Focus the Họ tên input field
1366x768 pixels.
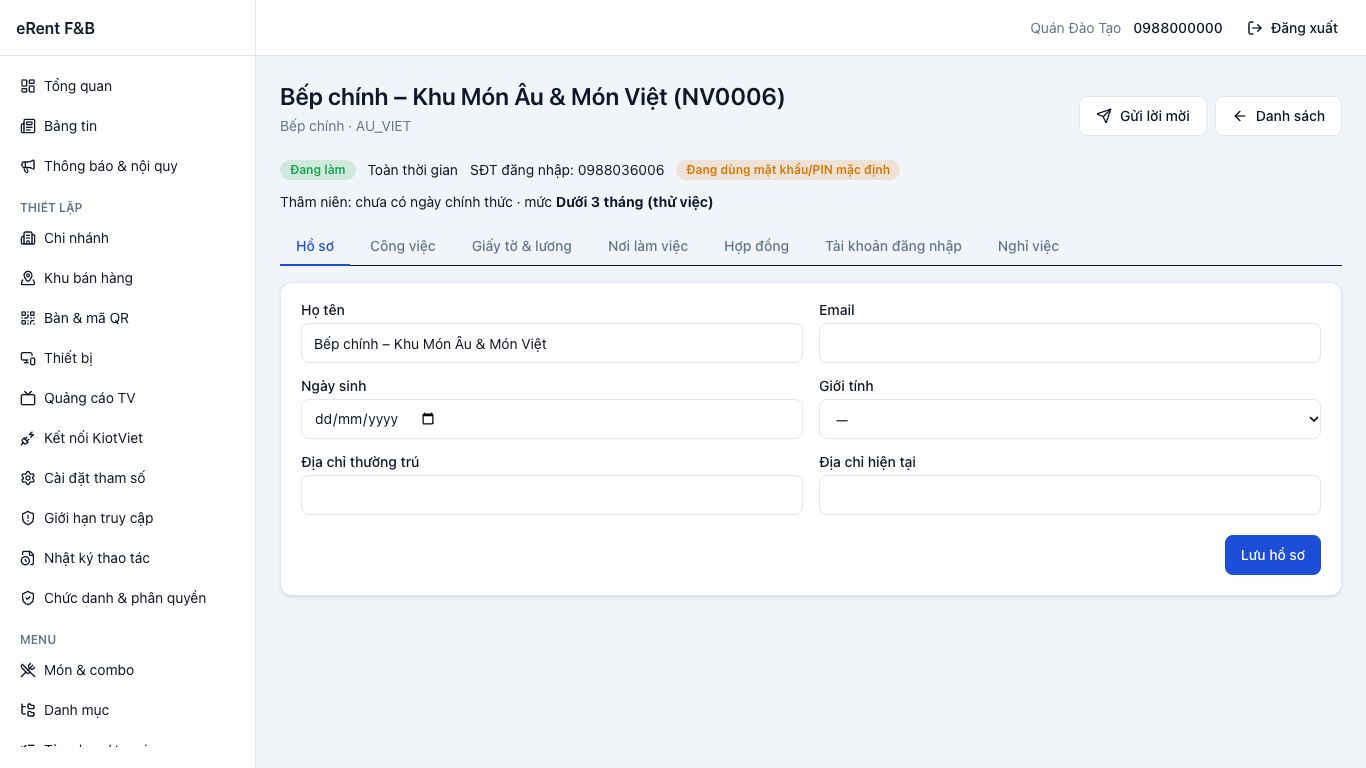click(552, 343)
